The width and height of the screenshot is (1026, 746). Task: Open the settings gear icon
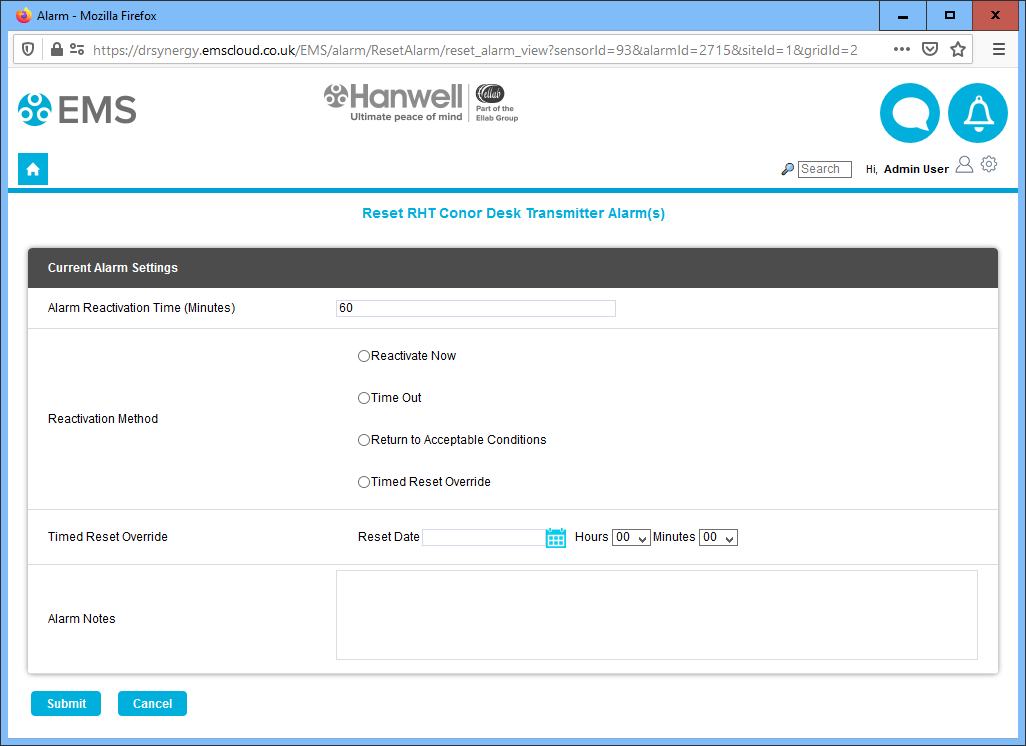(x=989, y=165)
